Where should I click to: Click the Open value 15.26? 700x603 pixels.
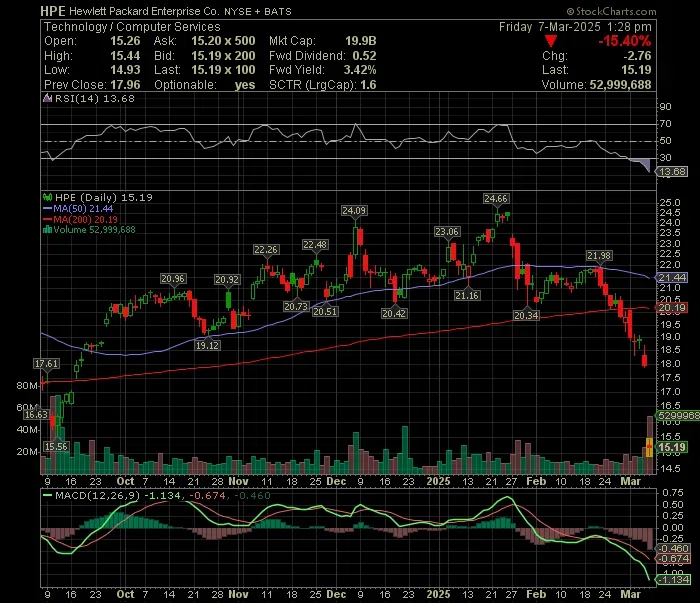(x=125, y=41)
